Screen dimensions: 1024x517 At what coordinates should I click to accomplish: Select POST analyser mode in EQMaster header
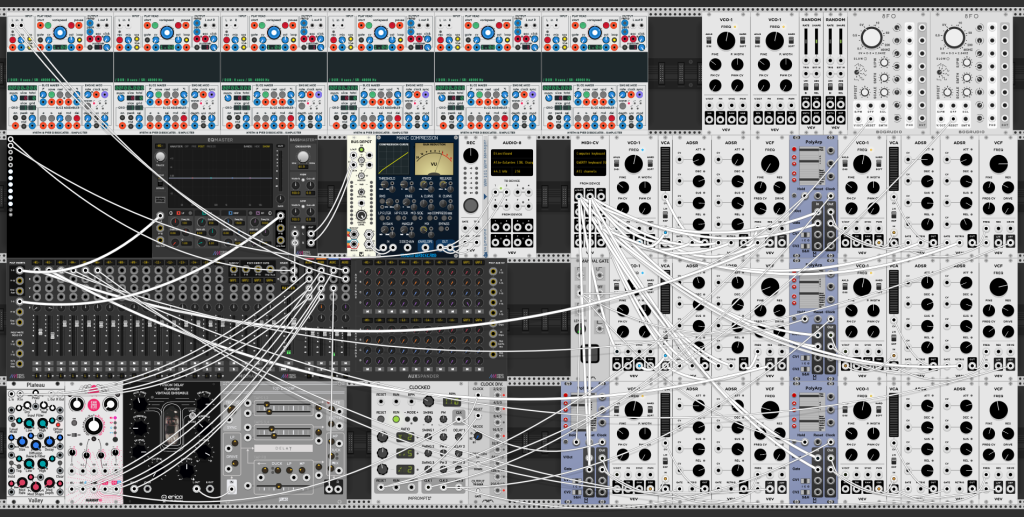(x=200, y=146)
